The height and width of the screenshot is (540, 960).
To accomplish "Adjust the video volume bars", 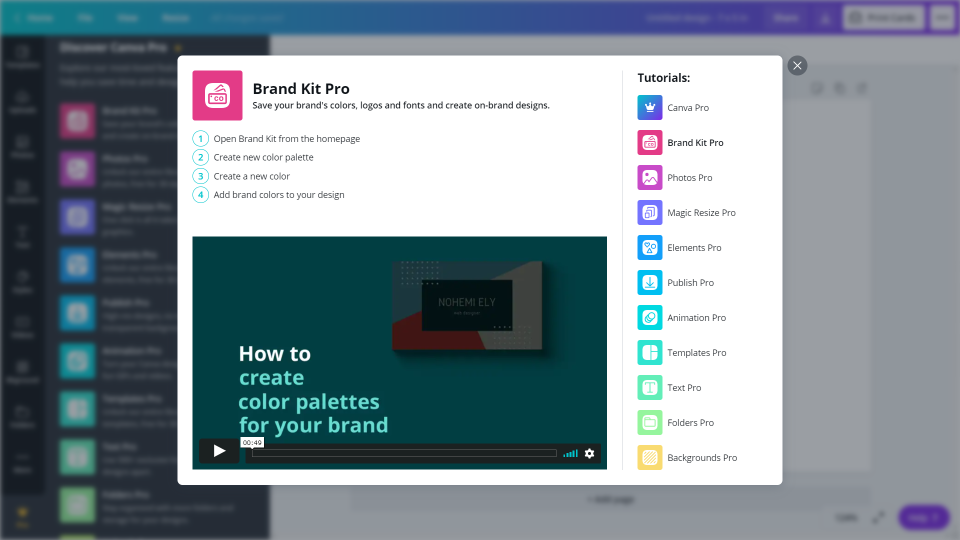I will (570, 453).
